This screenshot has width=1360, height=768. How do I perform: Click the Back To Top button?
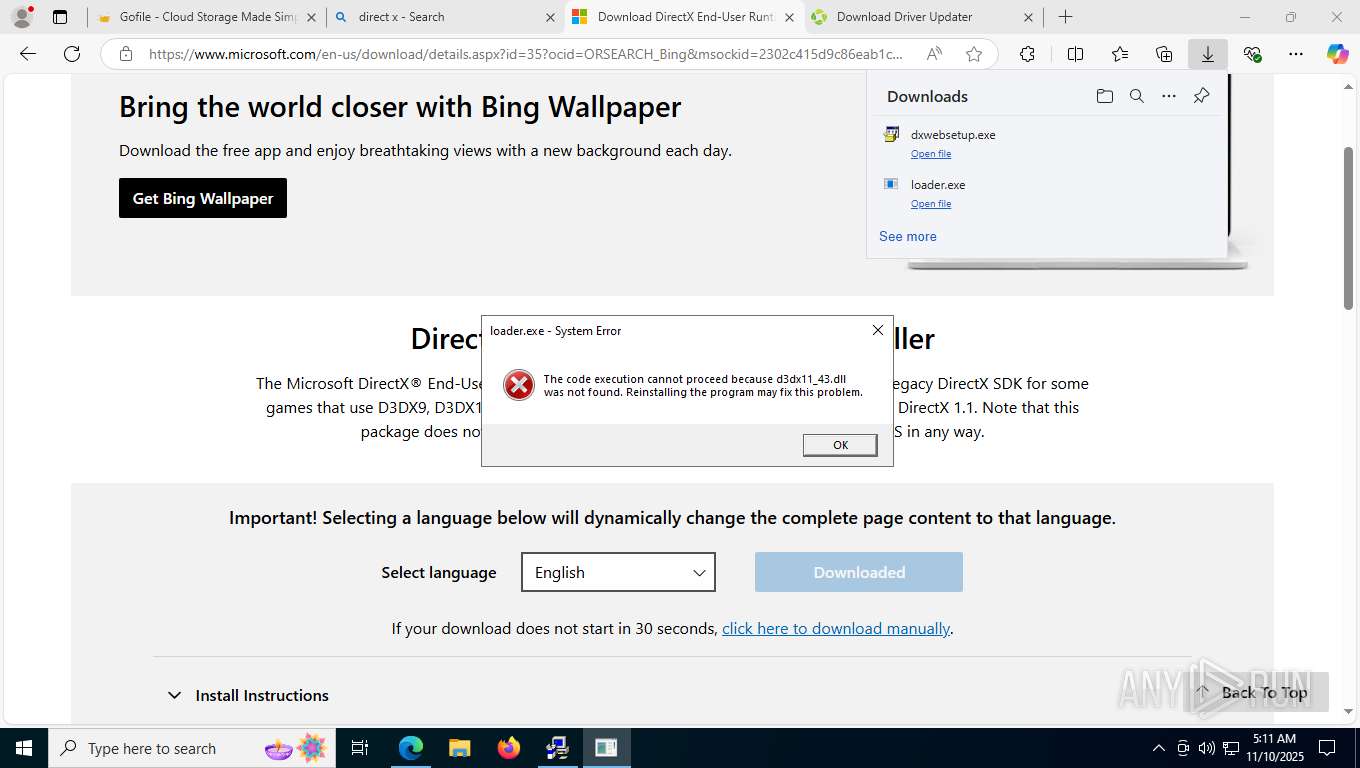point(1255,692)
